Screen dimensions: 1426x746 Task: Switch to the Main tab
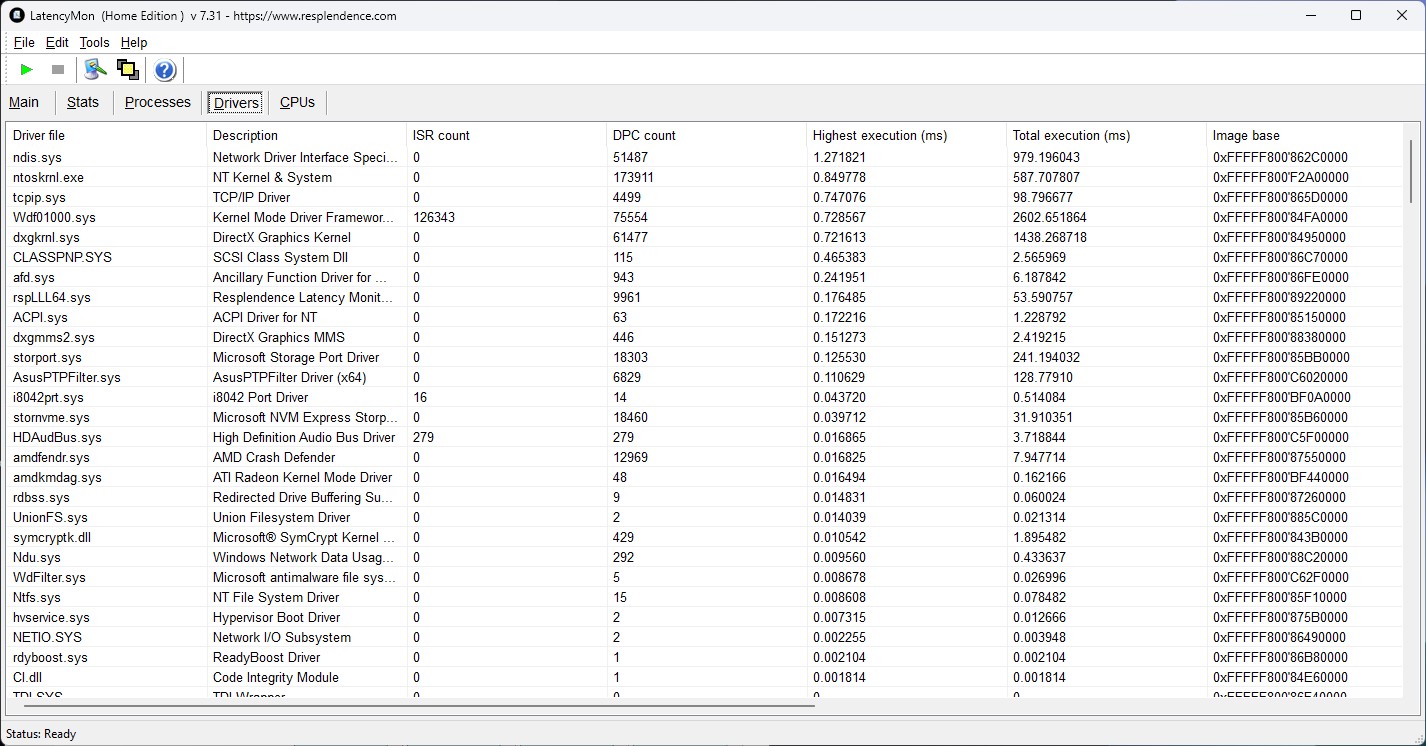24,102
